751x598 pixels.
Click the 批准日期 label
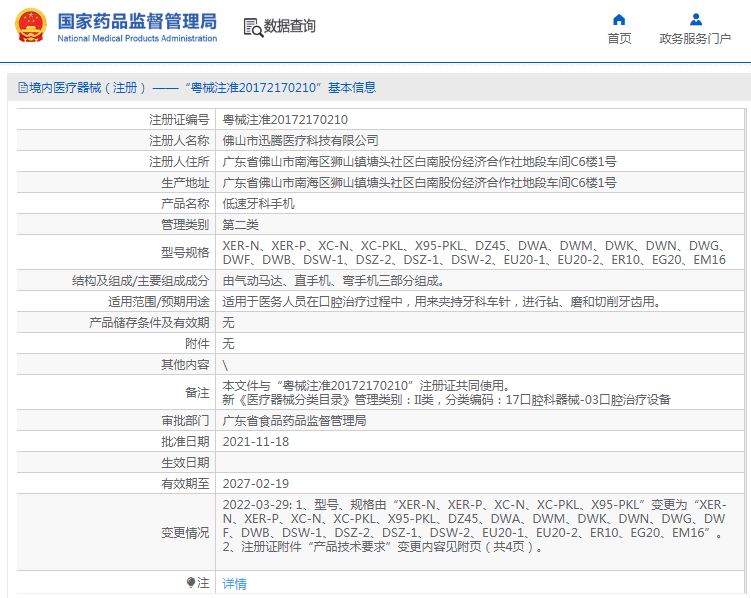185,442
